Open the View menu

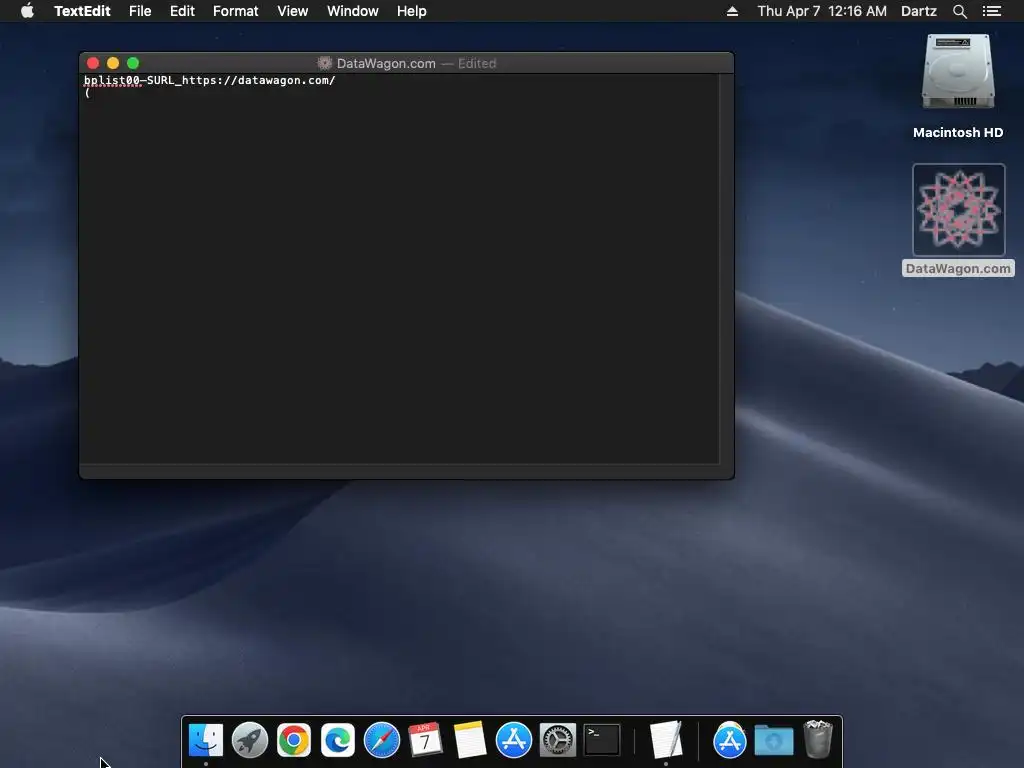click(x=293, y=11)
